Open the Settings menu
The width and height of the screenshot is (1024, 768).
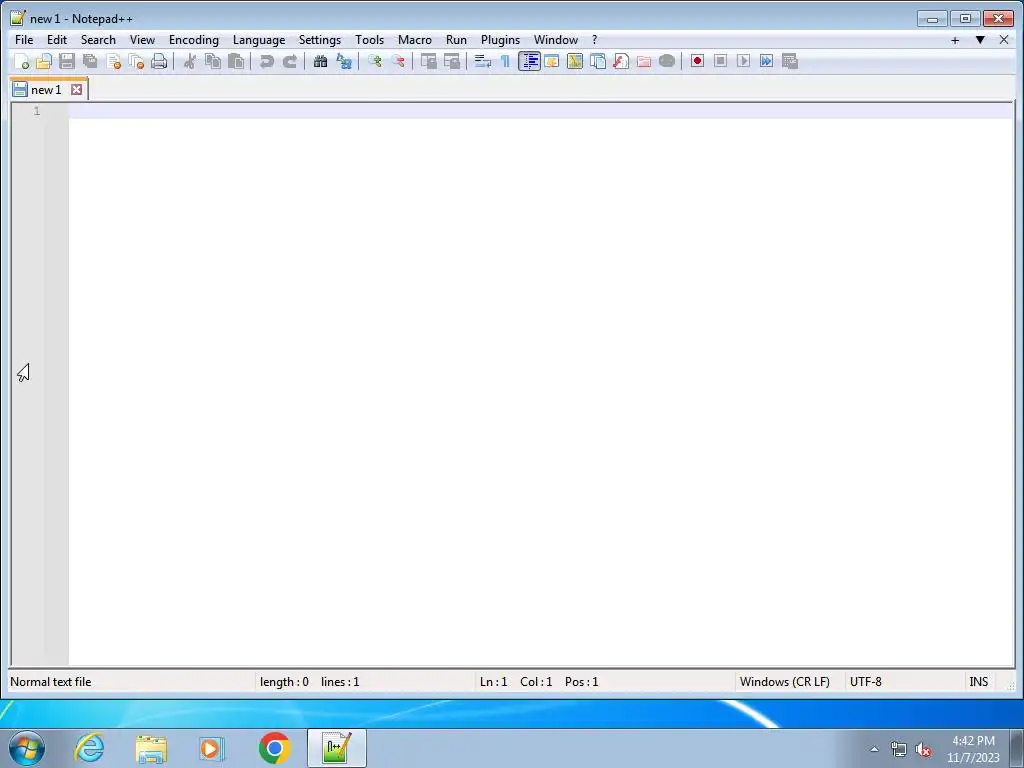[x=320, y=40]
